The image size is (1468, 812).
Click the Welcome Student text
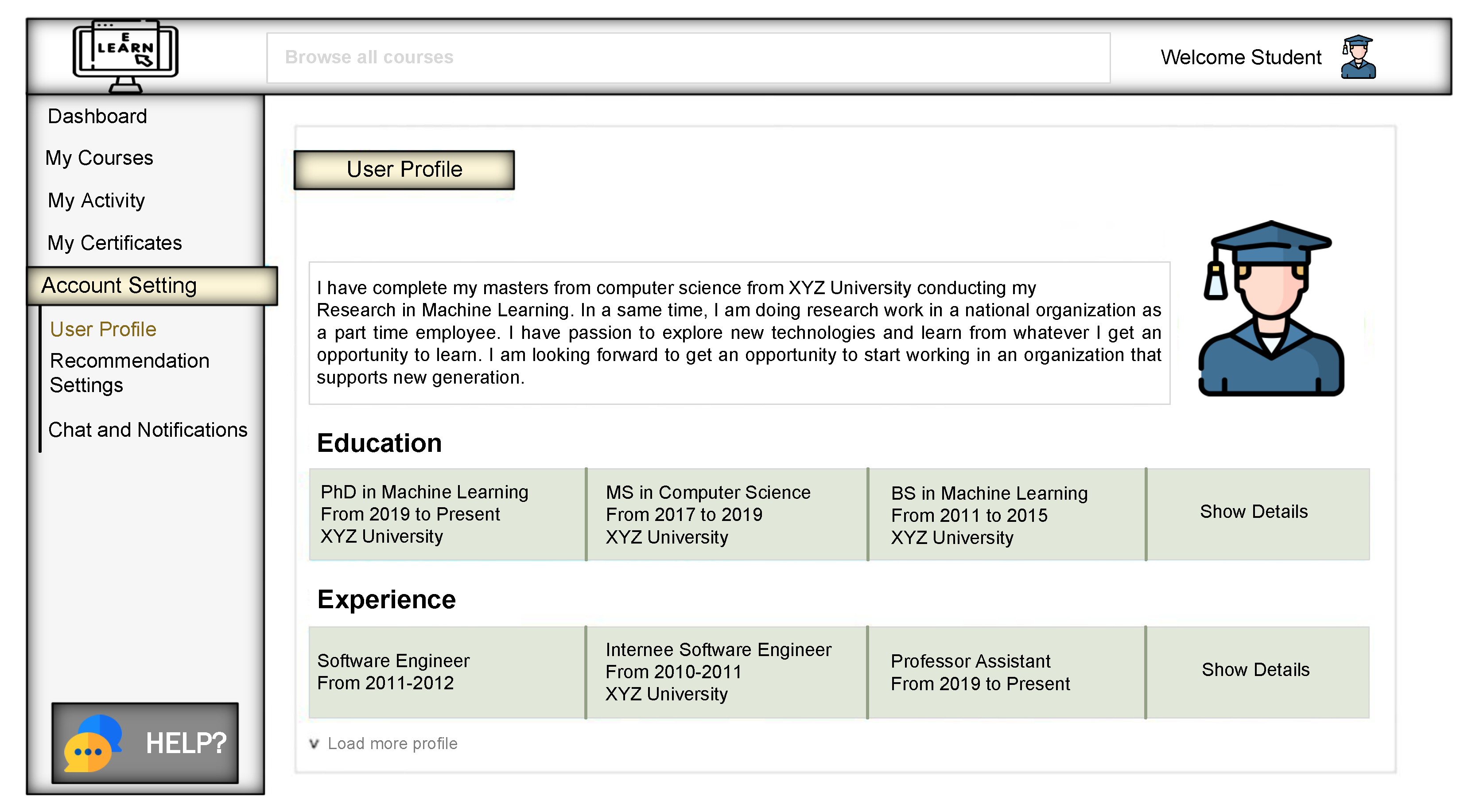[1241, 58]
